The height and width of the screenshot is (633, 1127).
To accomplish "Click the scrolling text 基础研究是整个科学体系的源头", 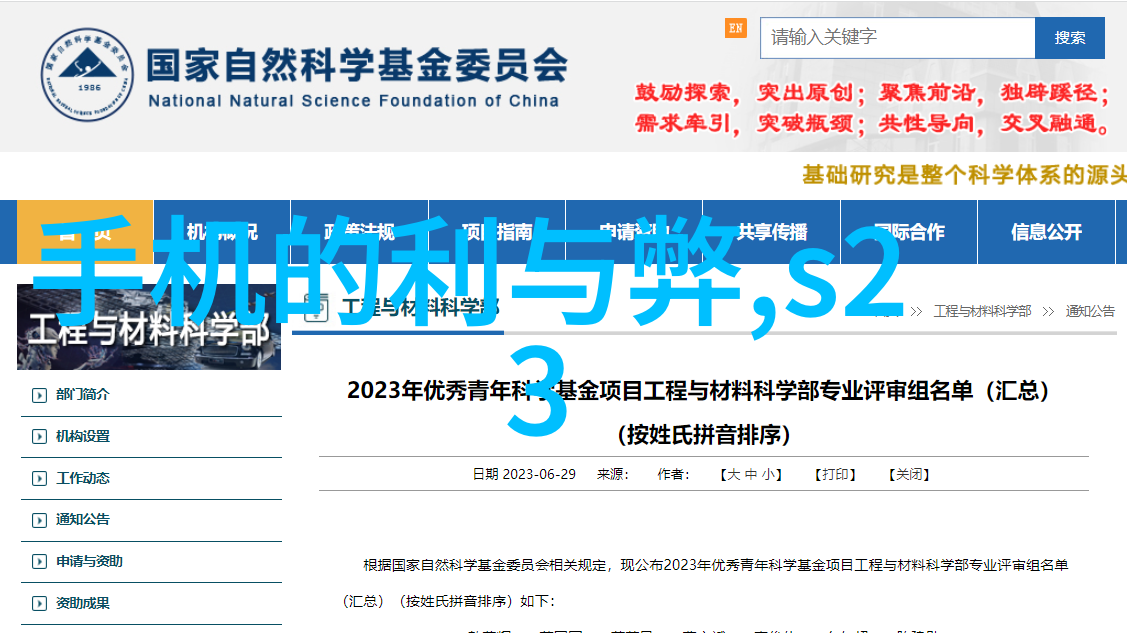I will pyautogui.click(x=965, y=175).
